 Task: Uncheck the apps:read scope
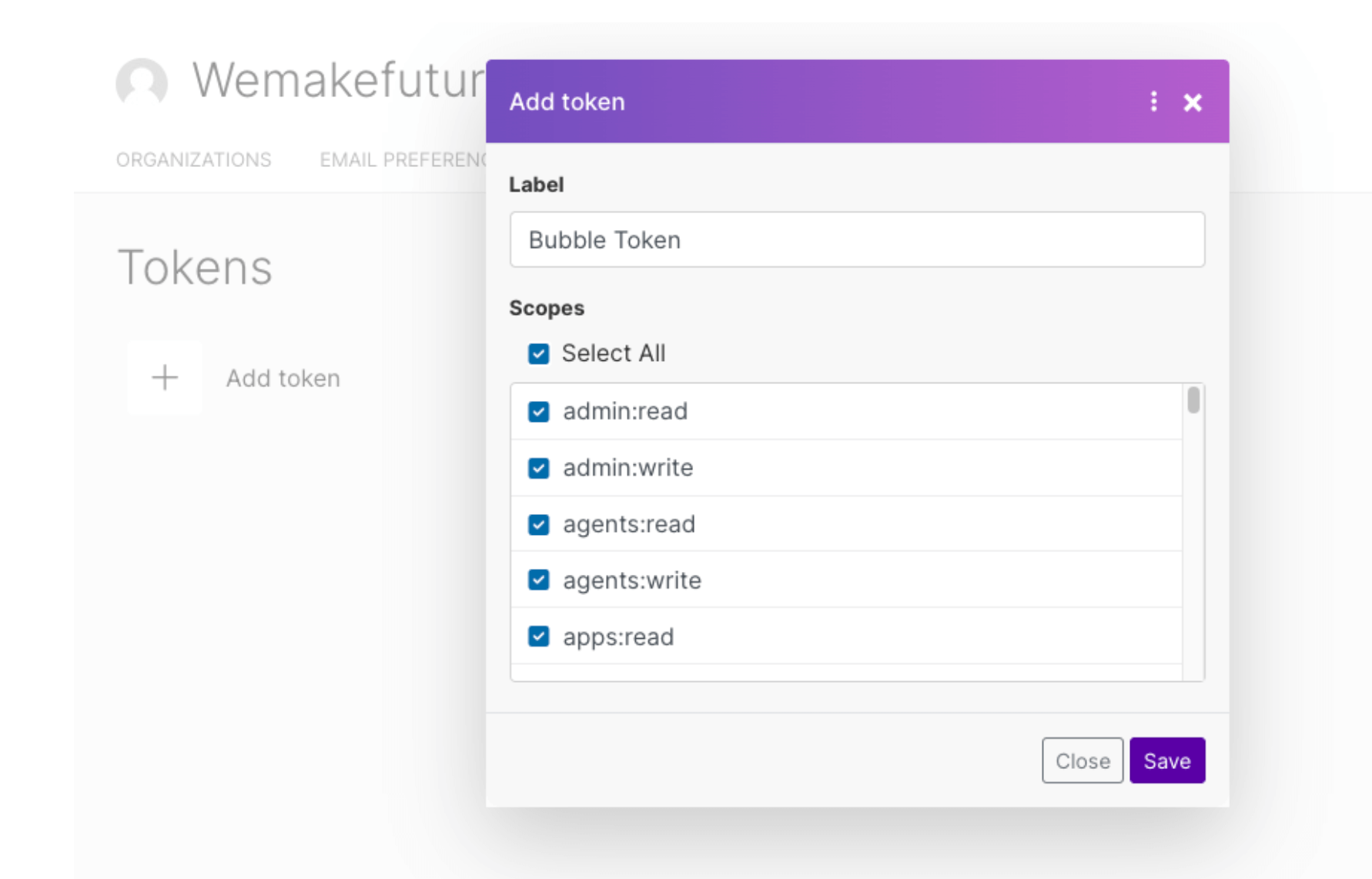[x=538, y=637]
